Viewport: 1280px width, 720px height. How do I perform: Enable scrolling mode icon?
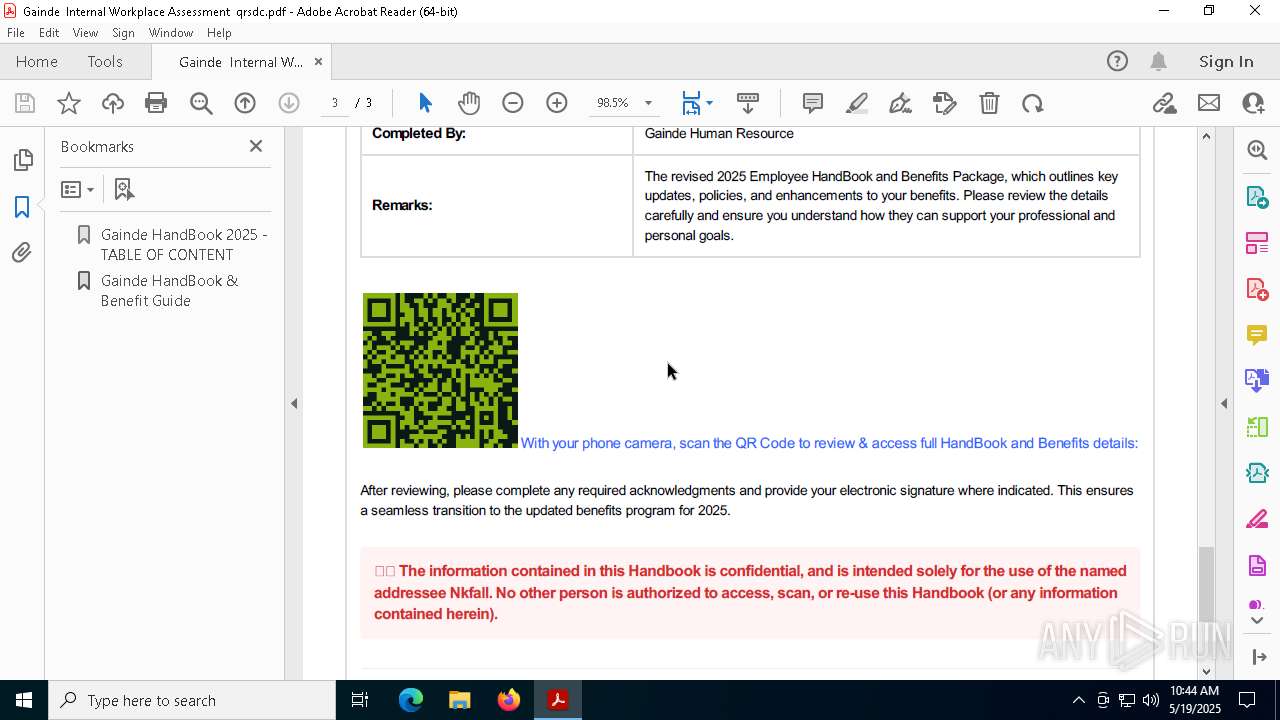pos(748,103)
